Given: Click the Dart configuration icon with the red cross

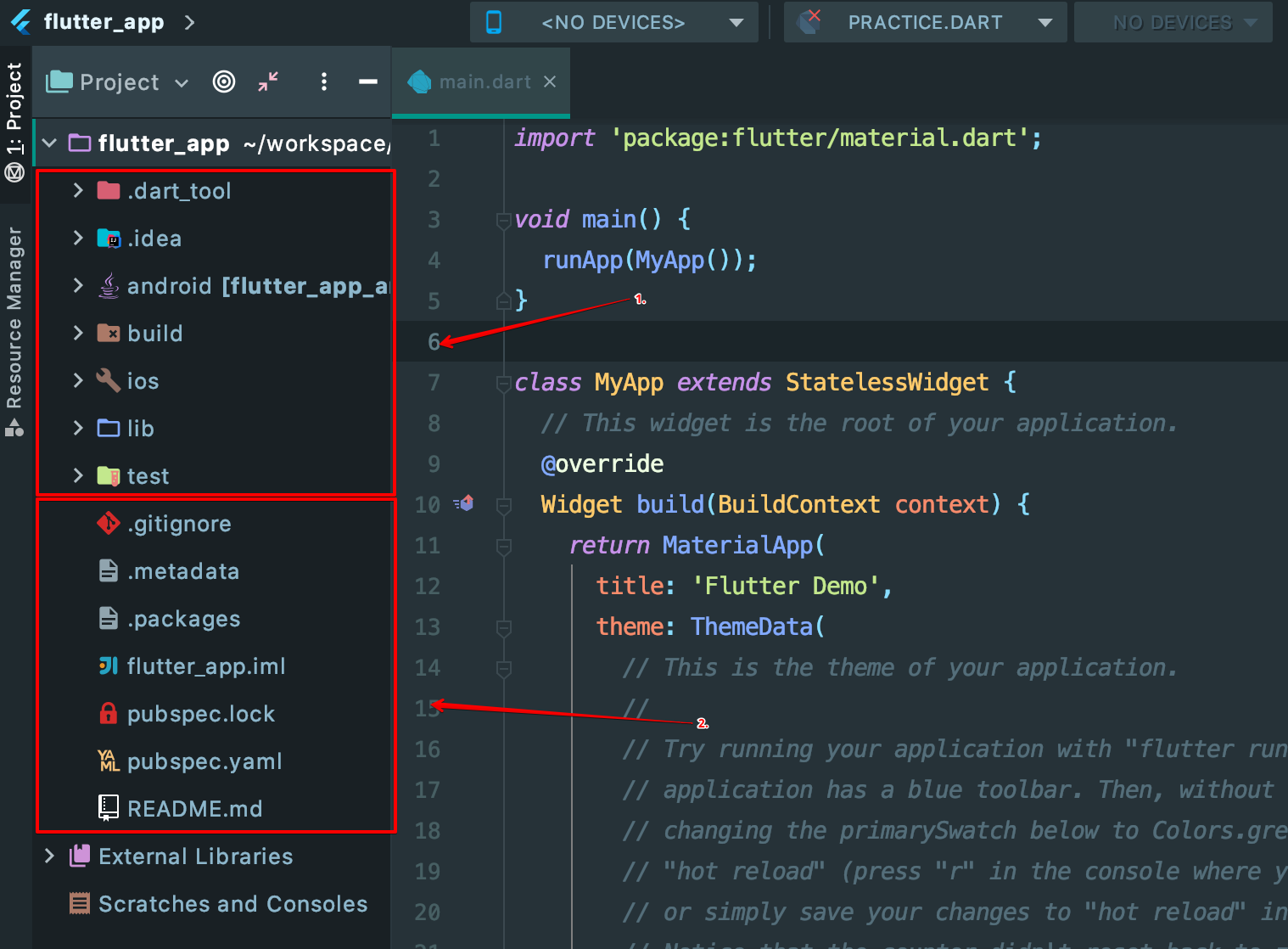Looking at the screenshot, I should (x=810, y=22).
